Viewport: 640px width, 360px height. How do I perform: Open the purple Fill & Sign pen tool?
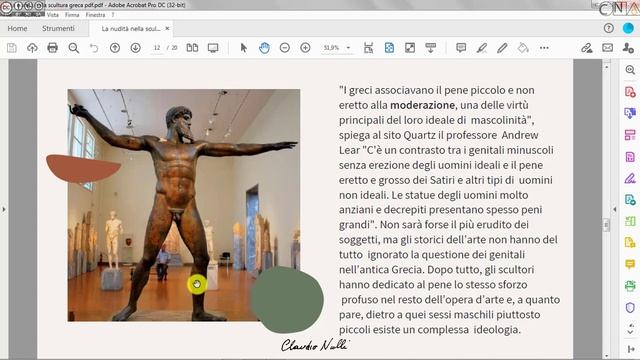click(x=630, y=178)
